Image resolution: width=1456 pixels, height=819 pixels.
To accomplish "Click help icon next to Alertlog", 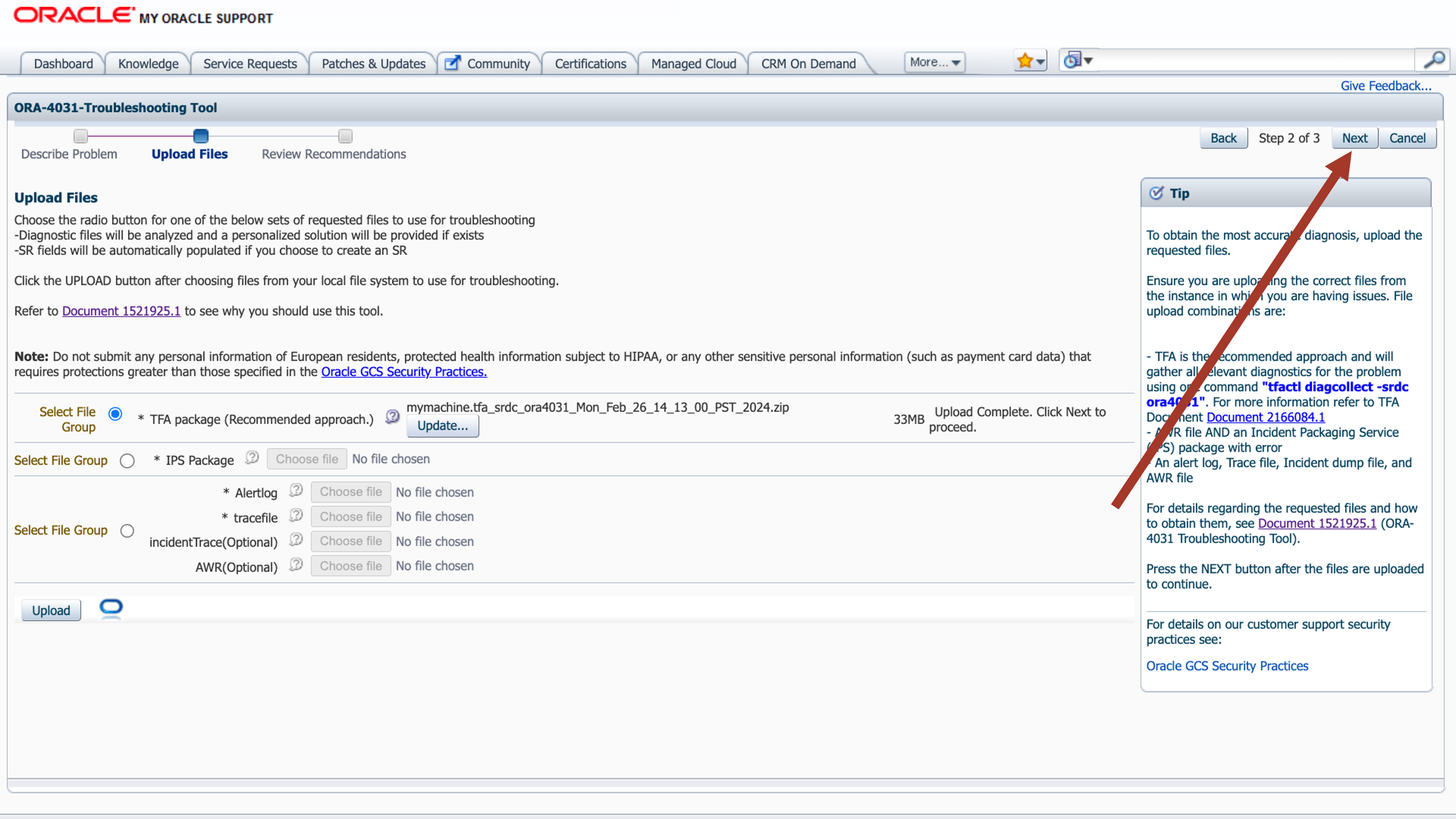I will coord(296,491).
